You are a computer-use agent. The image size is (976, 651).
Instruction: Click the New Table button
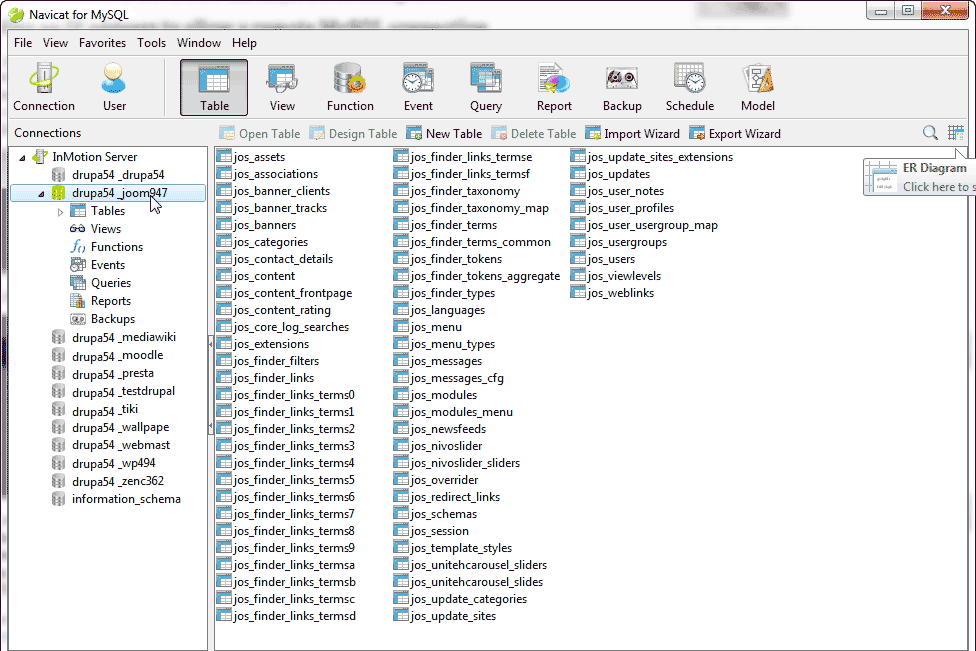[x=444, y=134]
